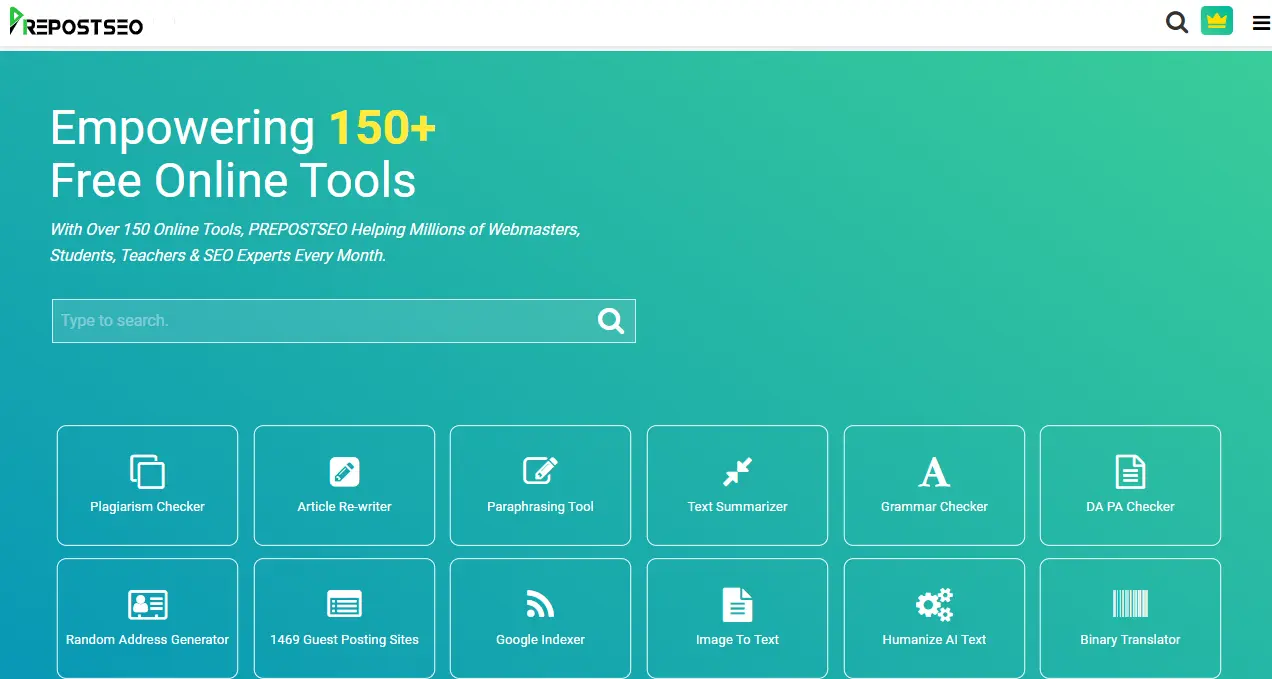Click the Plagiarism Checker copy icon
1272x679 pixels.
147,471
